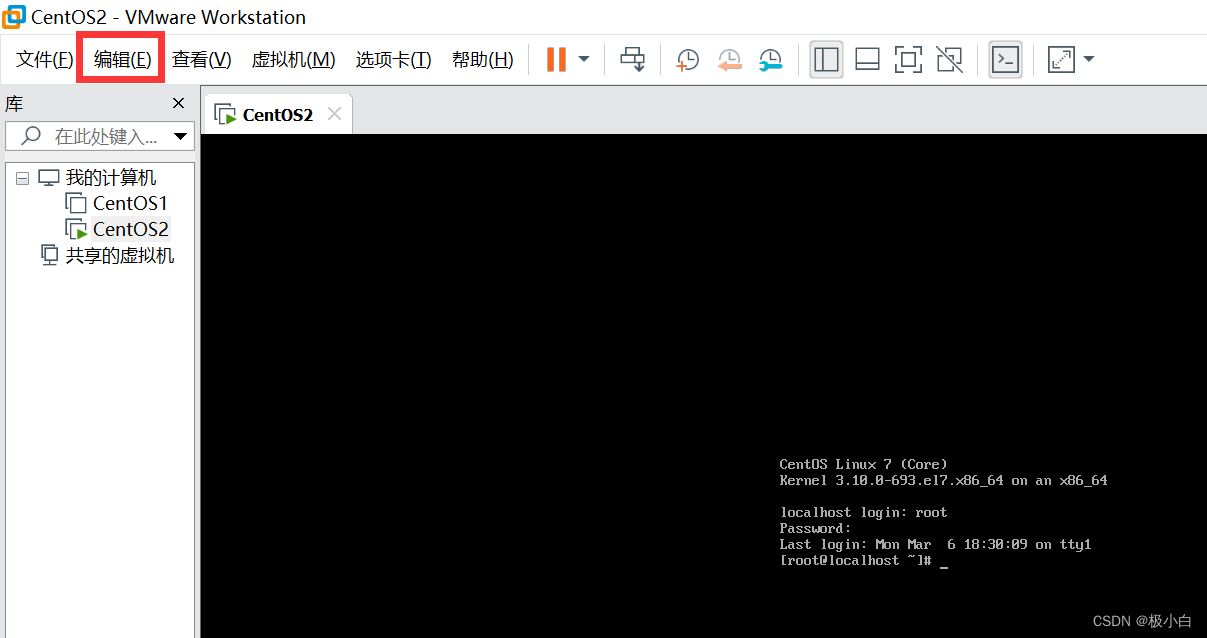This screenshot has height=638, width=1207.
Task: Open the 查看(V) menu
Action: [201, 60]
